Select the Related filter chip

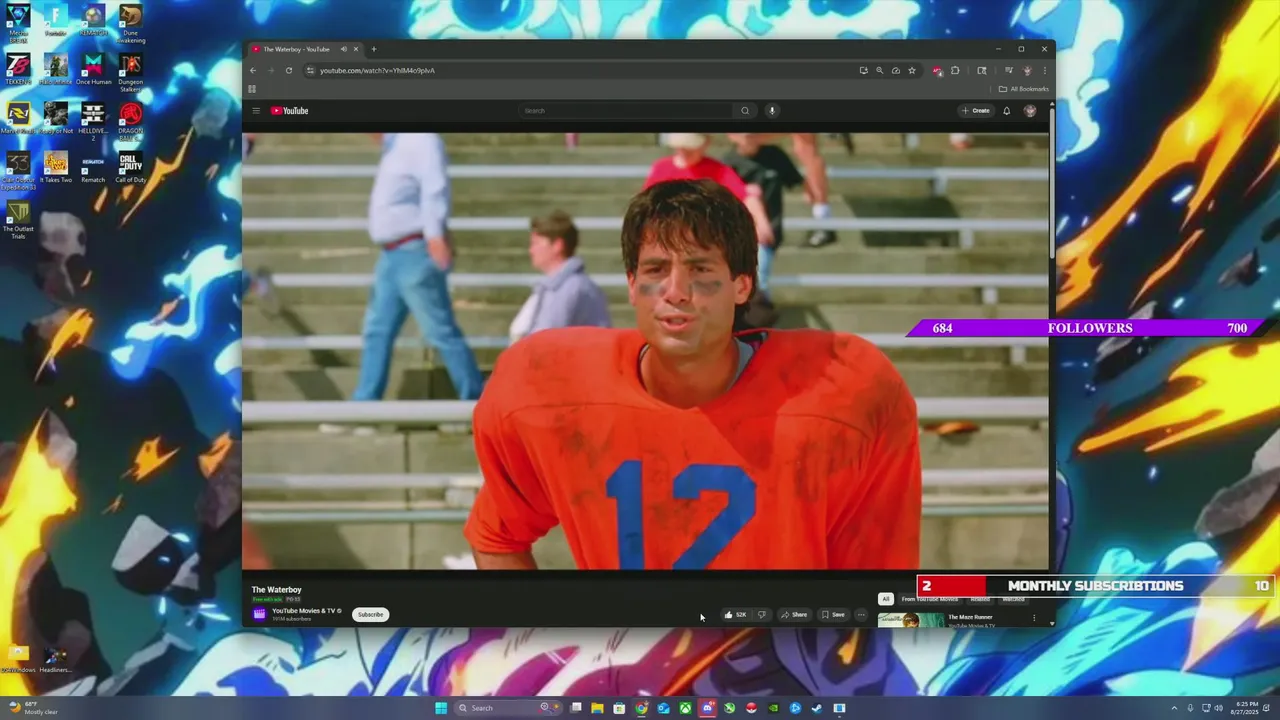(x=980, y=599)
